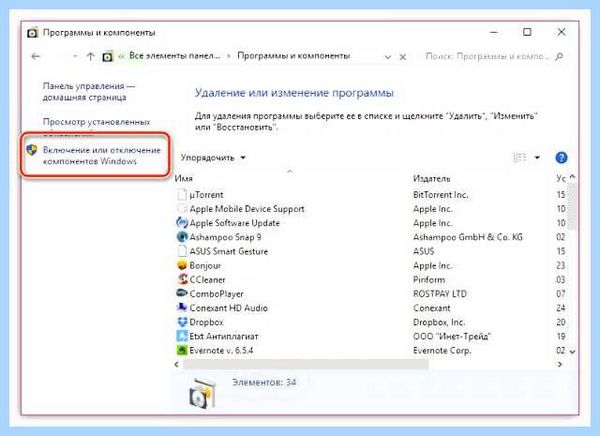Select 'ASUS Smart Gesture' entry
600x436 pixels.
point(229,251)
